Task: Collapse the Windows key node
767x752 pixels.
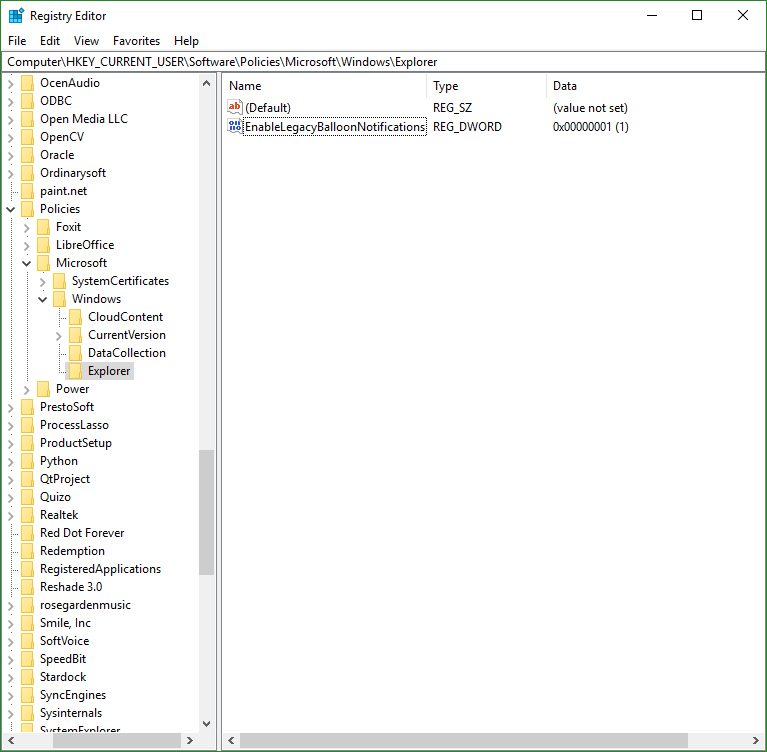Action: click(43, 299)
